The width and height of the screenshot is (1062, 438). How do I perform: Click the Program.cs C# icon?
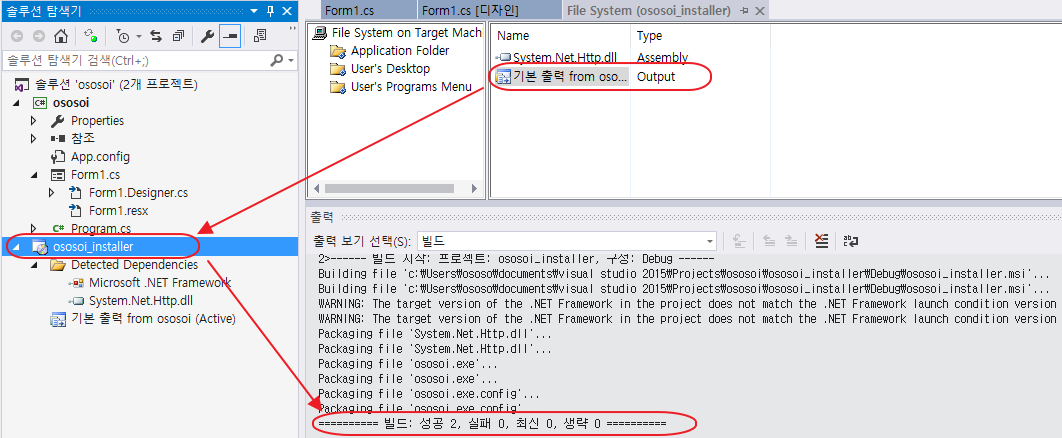(58, 228)
